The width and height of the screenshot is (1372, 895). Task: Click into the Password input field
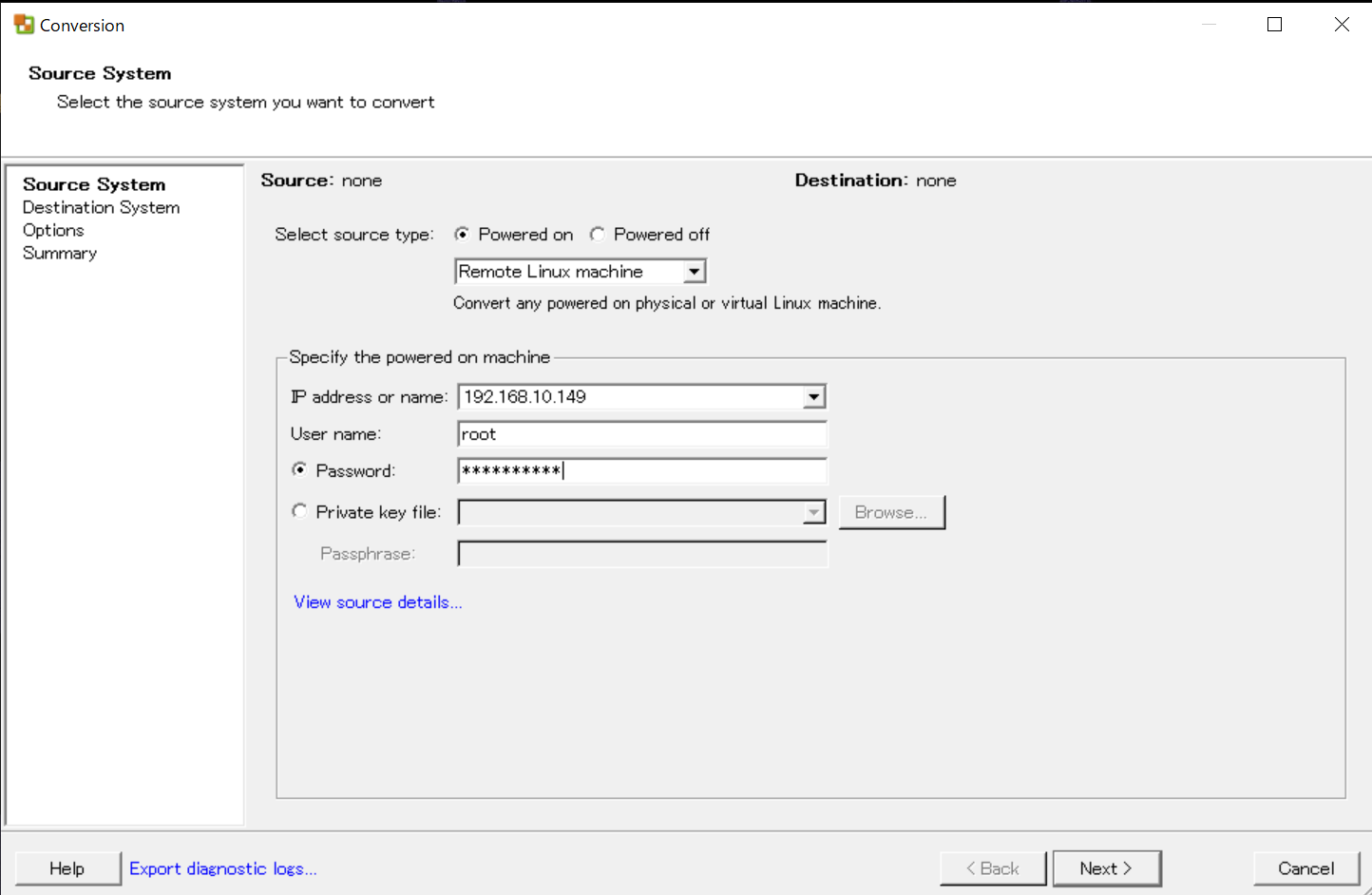click(x=641, y=471)
